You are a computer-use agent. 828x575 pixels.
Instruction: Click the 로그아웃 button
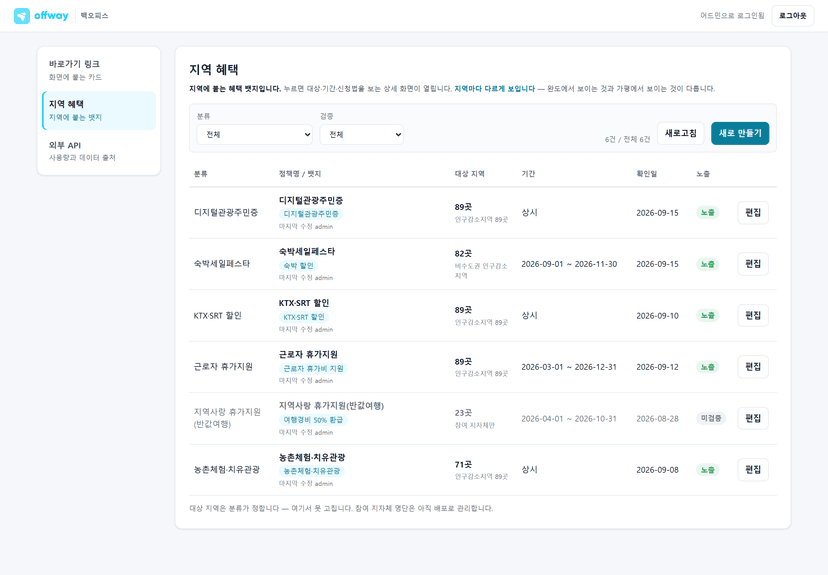click(793, 16)
